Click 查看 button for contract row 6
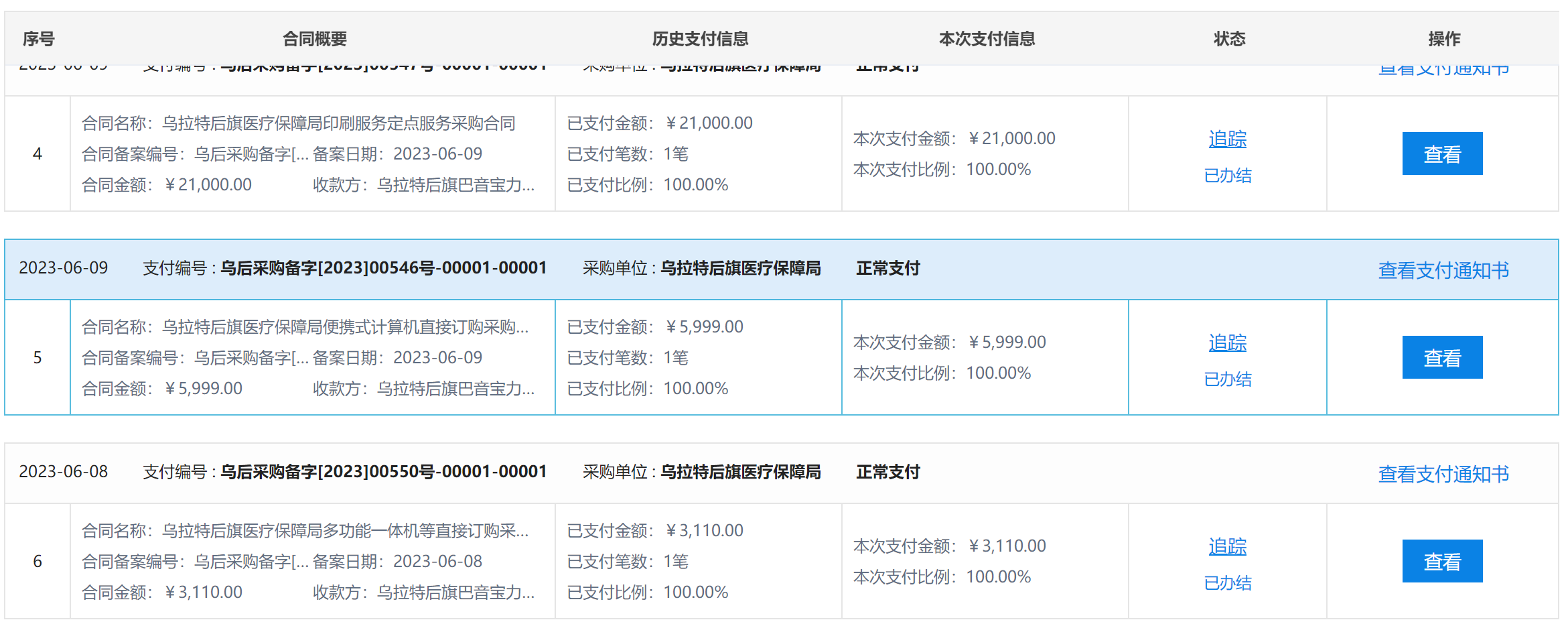 [1442, 561]
